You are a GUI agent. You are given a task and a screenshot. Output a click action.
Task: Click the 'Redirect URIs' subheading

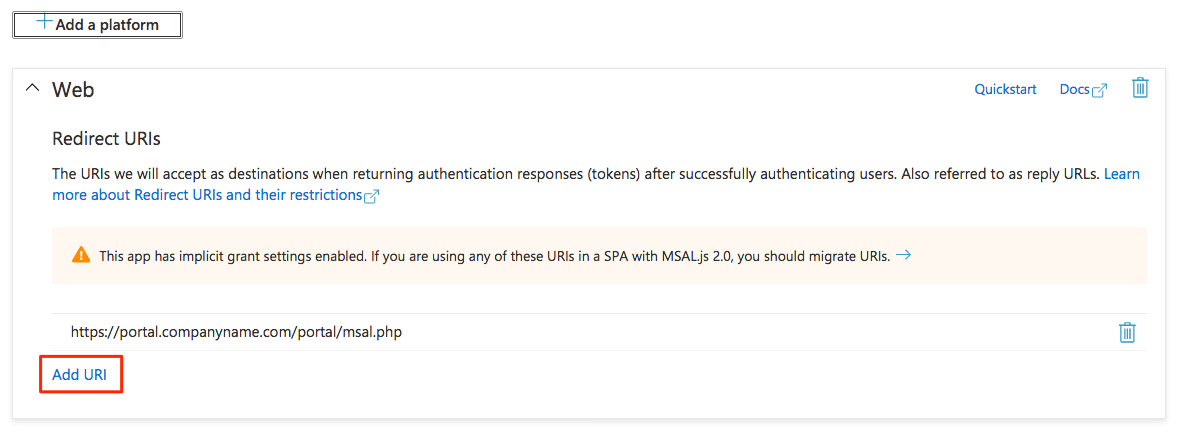coord(106,138)
